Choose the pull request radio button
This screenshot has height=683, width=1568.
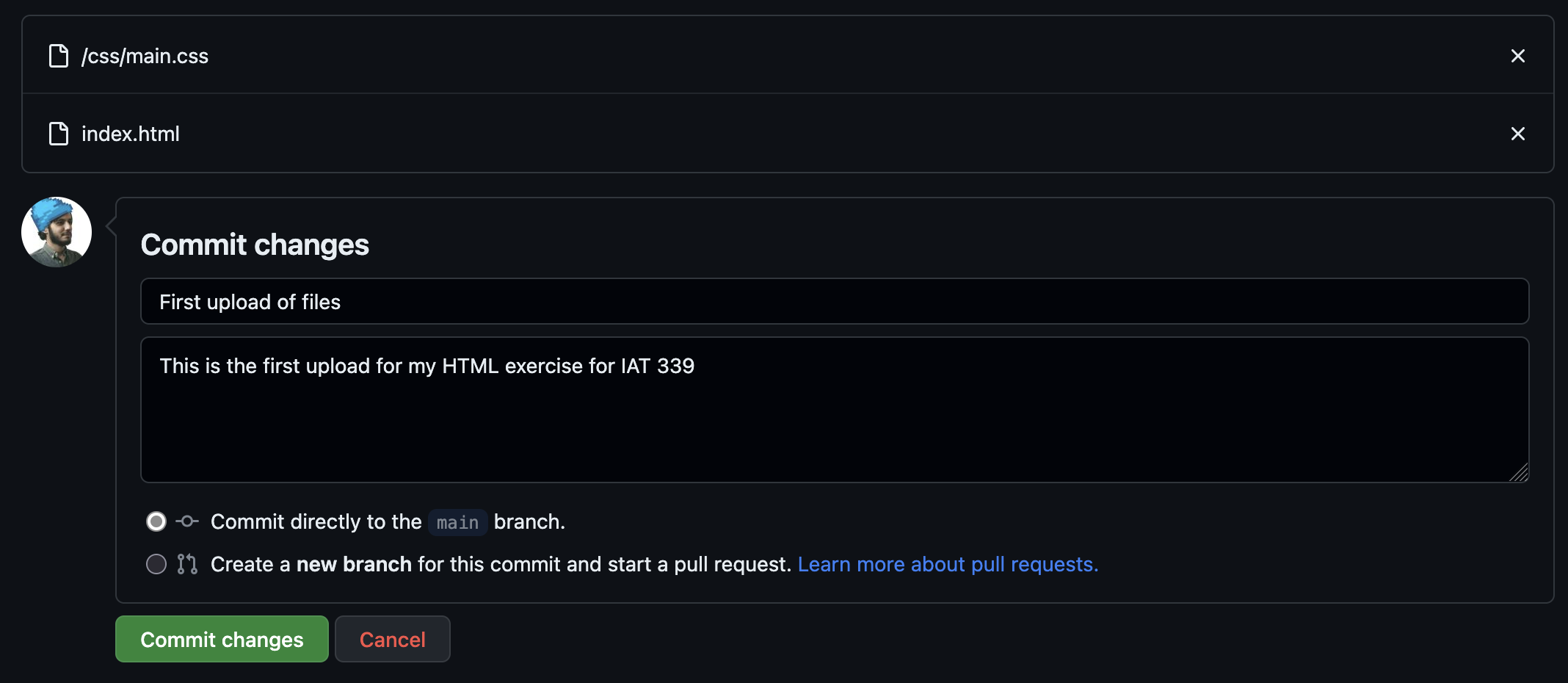tap(156, 564)
